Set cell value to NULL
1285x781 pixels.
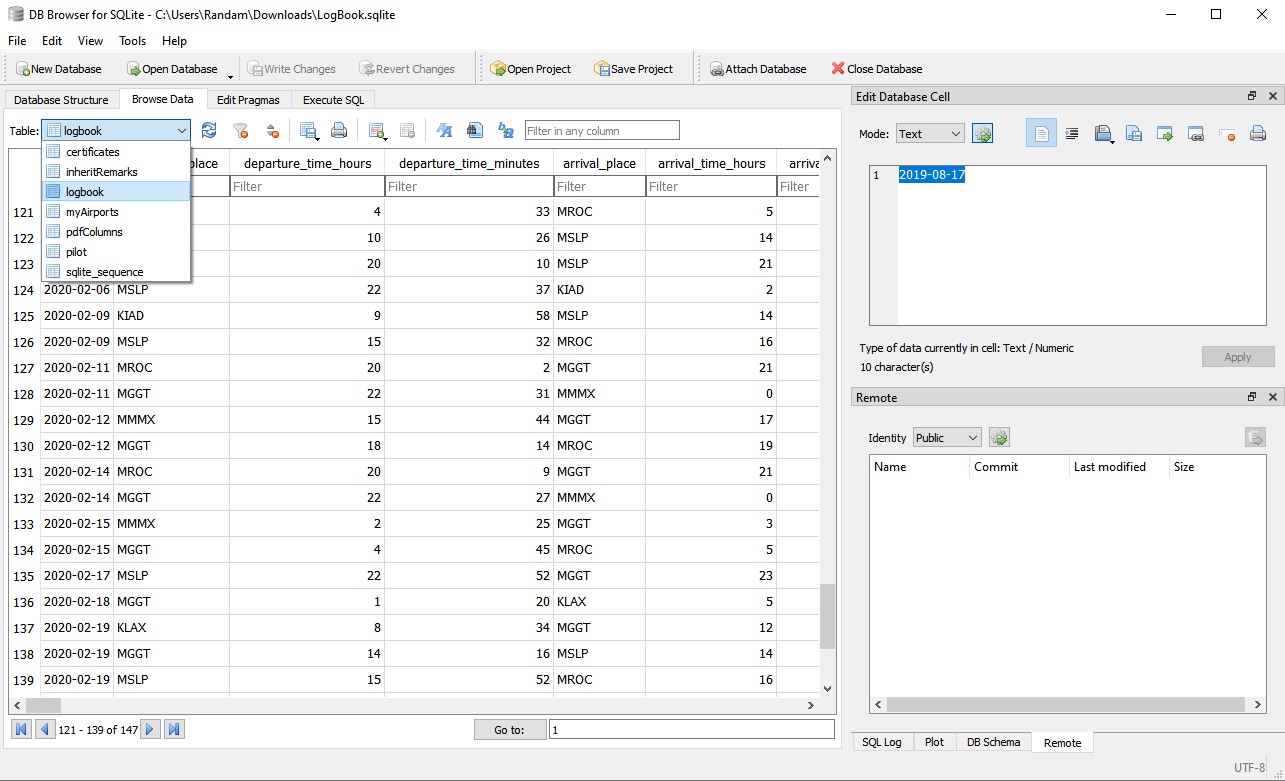tap(1227, 134)
